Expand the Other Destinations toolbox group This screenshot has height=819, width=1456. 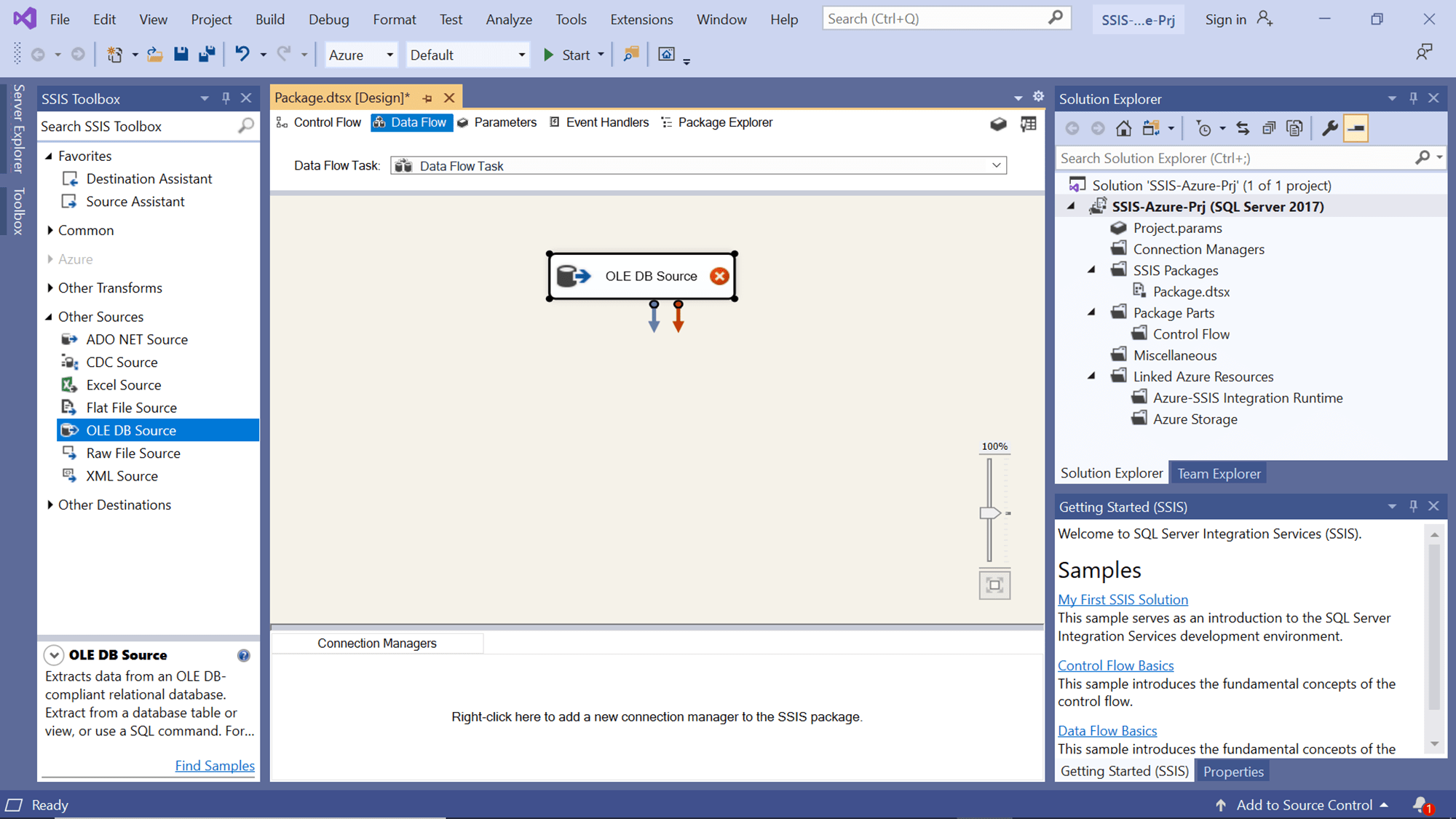click(x=50, y=505)
